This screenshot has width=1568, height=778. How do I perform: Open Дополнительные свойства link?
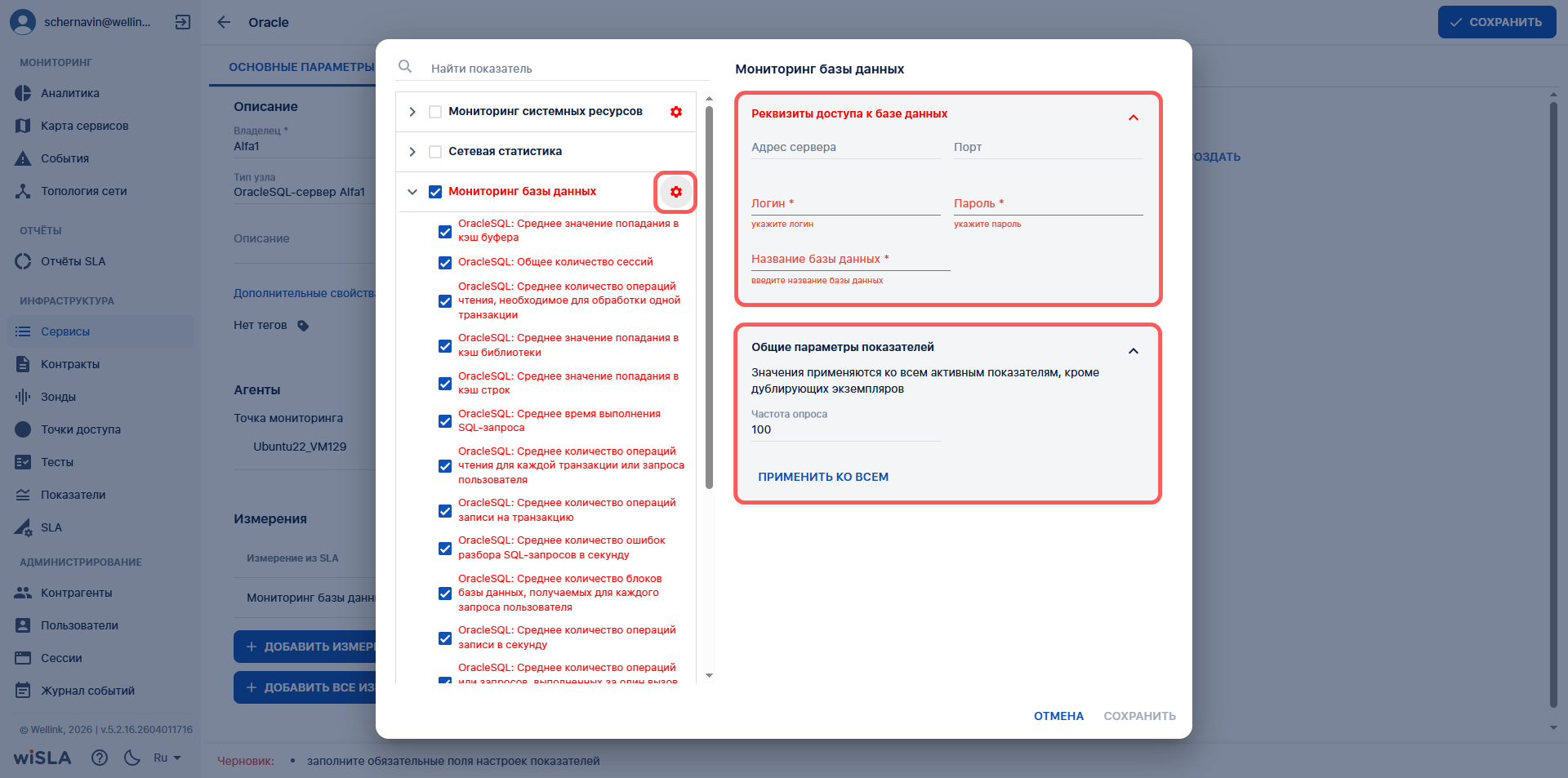click(305, 293)
